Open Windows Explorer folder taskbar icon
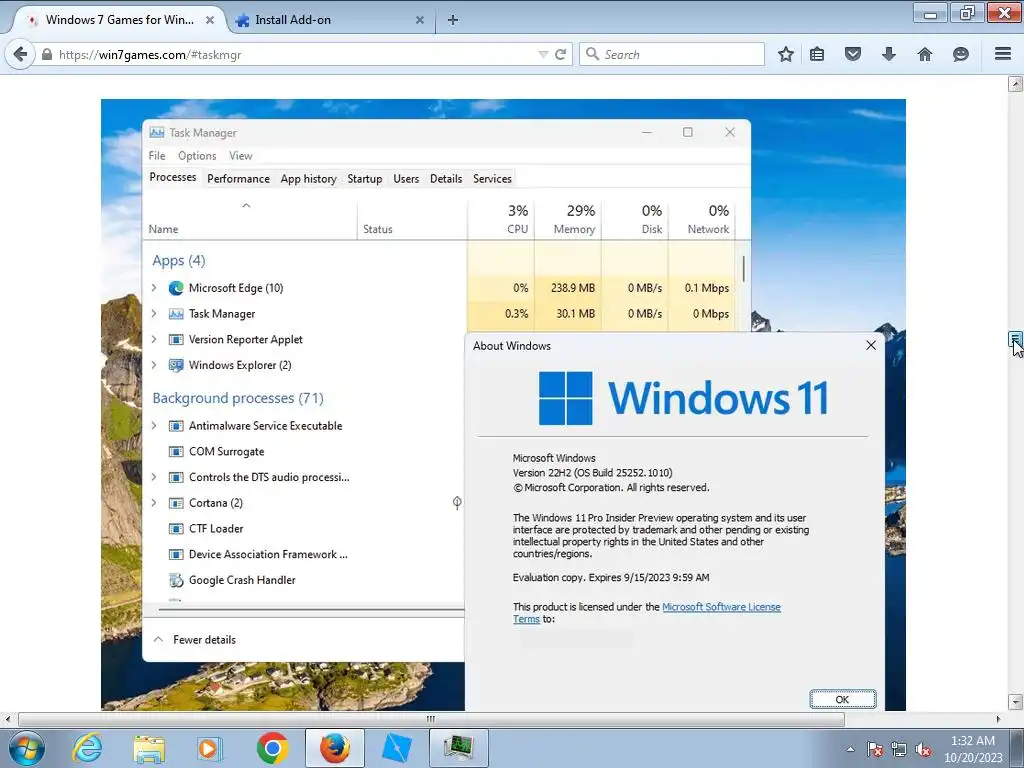Viewport: 1024px width, 768px height. pos(149,748)
